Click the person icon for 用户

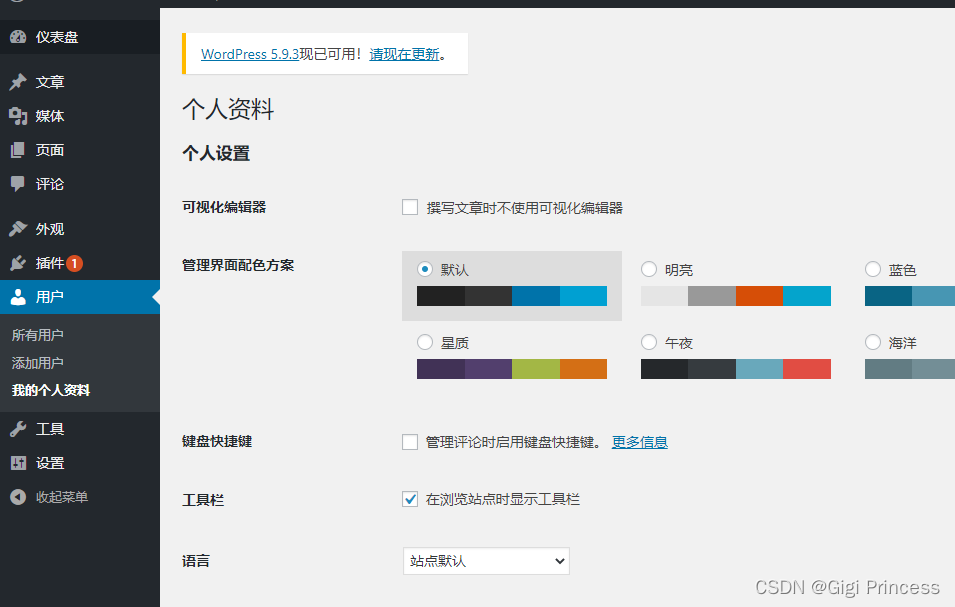(x=18, y=297)
